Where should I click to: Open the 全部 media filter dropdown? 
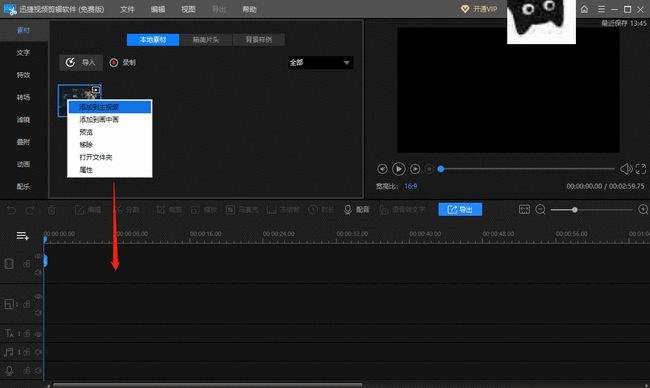tap(320, 63)
